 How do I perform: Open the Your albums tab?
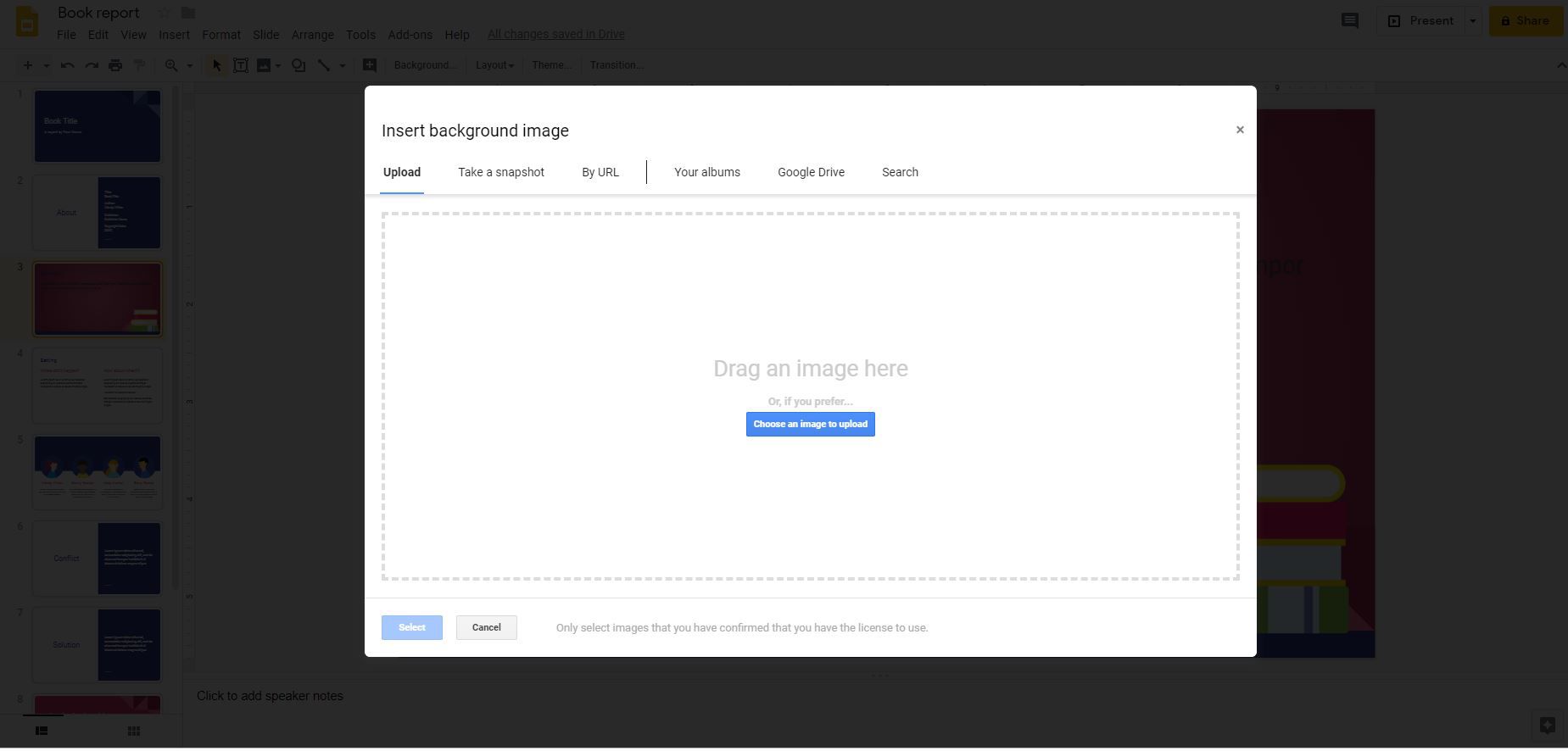pyautogui.click(x=707, y=172)
